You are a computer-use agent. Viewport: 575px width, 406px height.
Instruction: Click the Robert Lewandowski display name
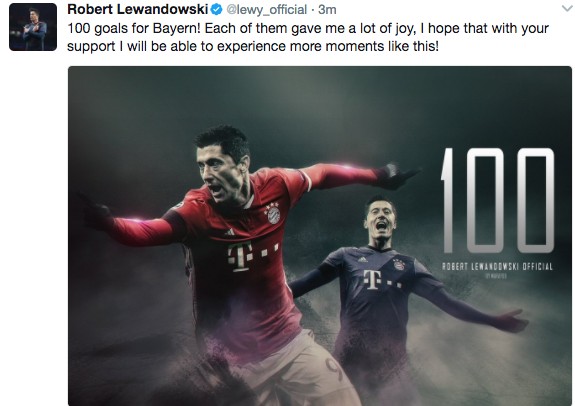(138, 9)
